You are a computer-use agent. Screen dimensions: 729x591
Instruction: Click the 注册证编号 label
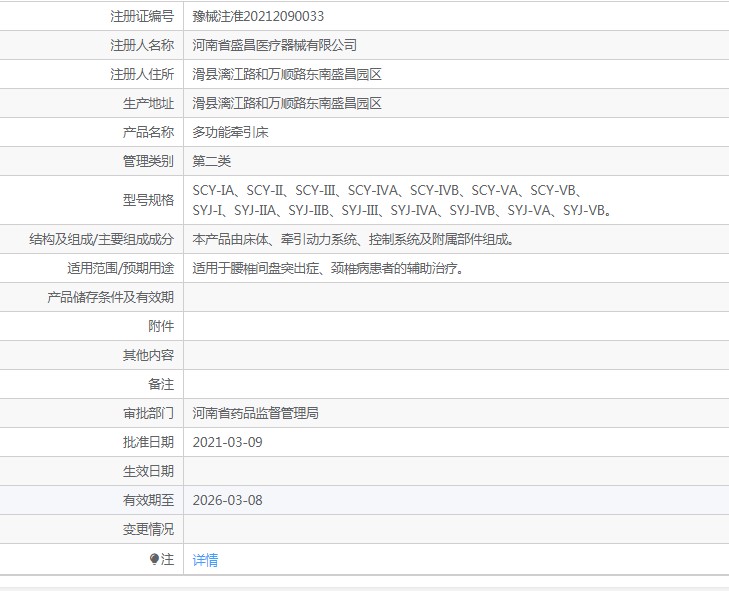[x=142, y=16]
